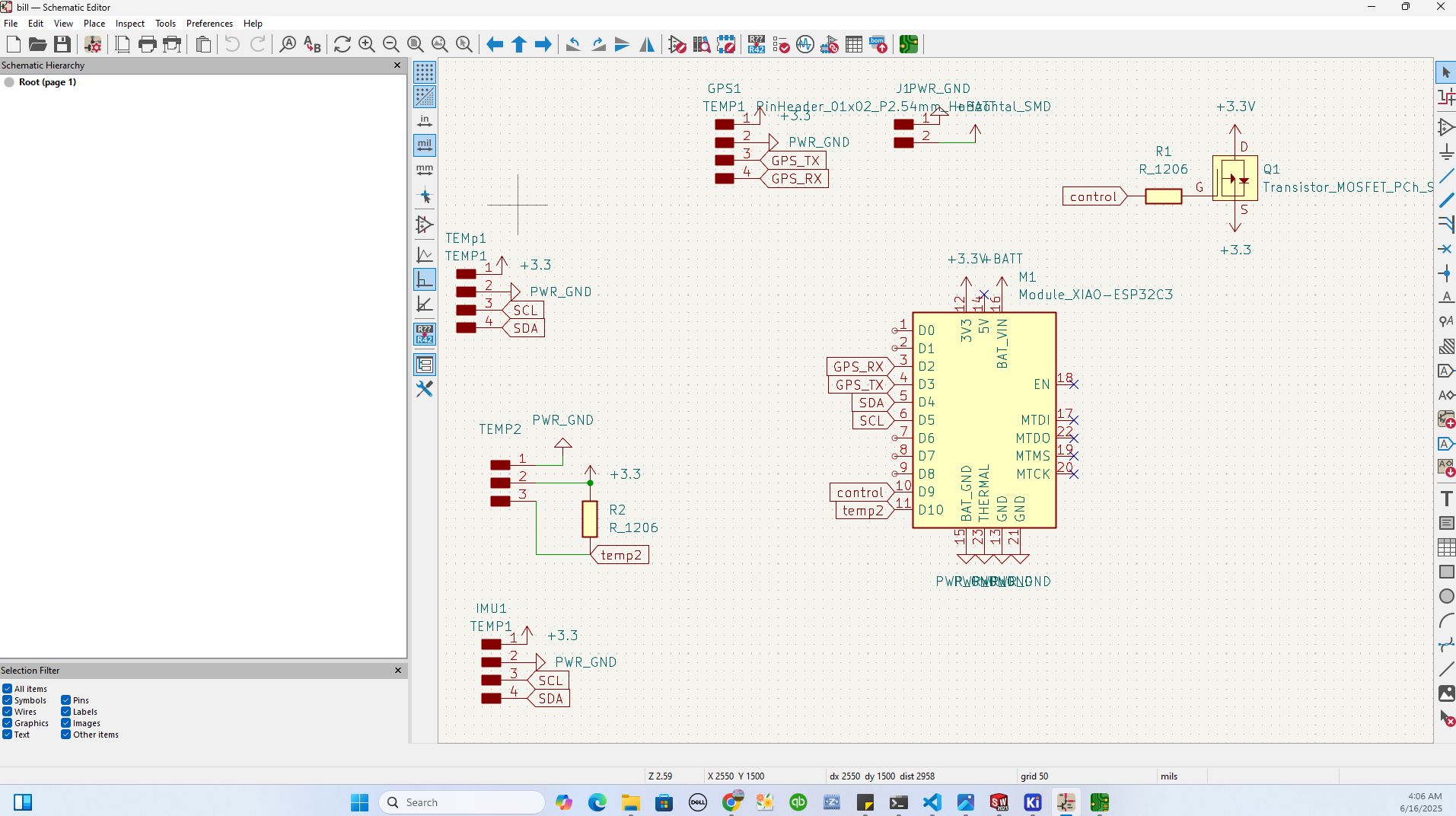Open Visual Studio Code from taskbar
The width and height of the screenshot is (1456, 816).
point(932,802)
